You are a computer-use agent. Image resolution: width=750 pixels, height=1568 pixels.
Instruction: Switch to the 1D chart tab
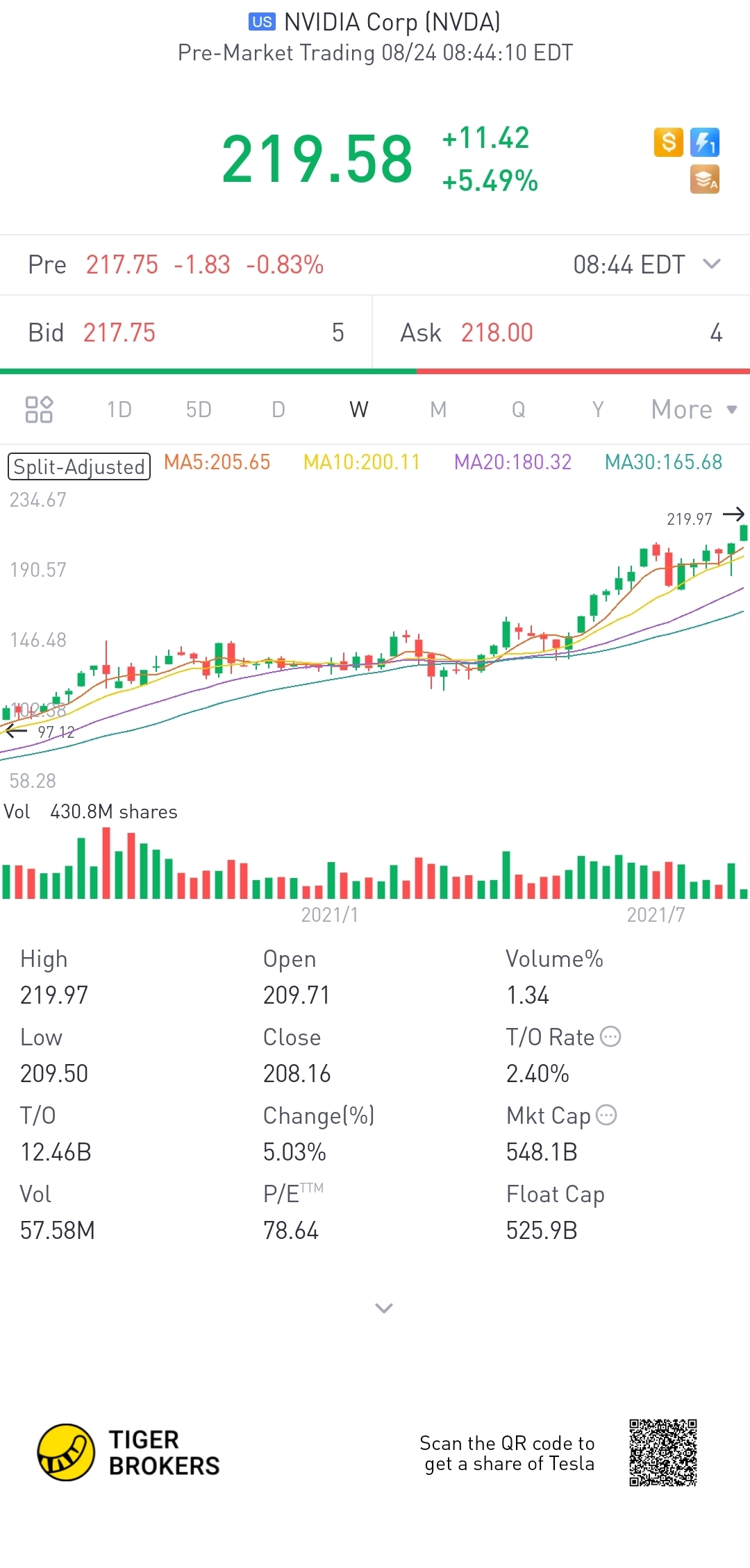[119, 410]
